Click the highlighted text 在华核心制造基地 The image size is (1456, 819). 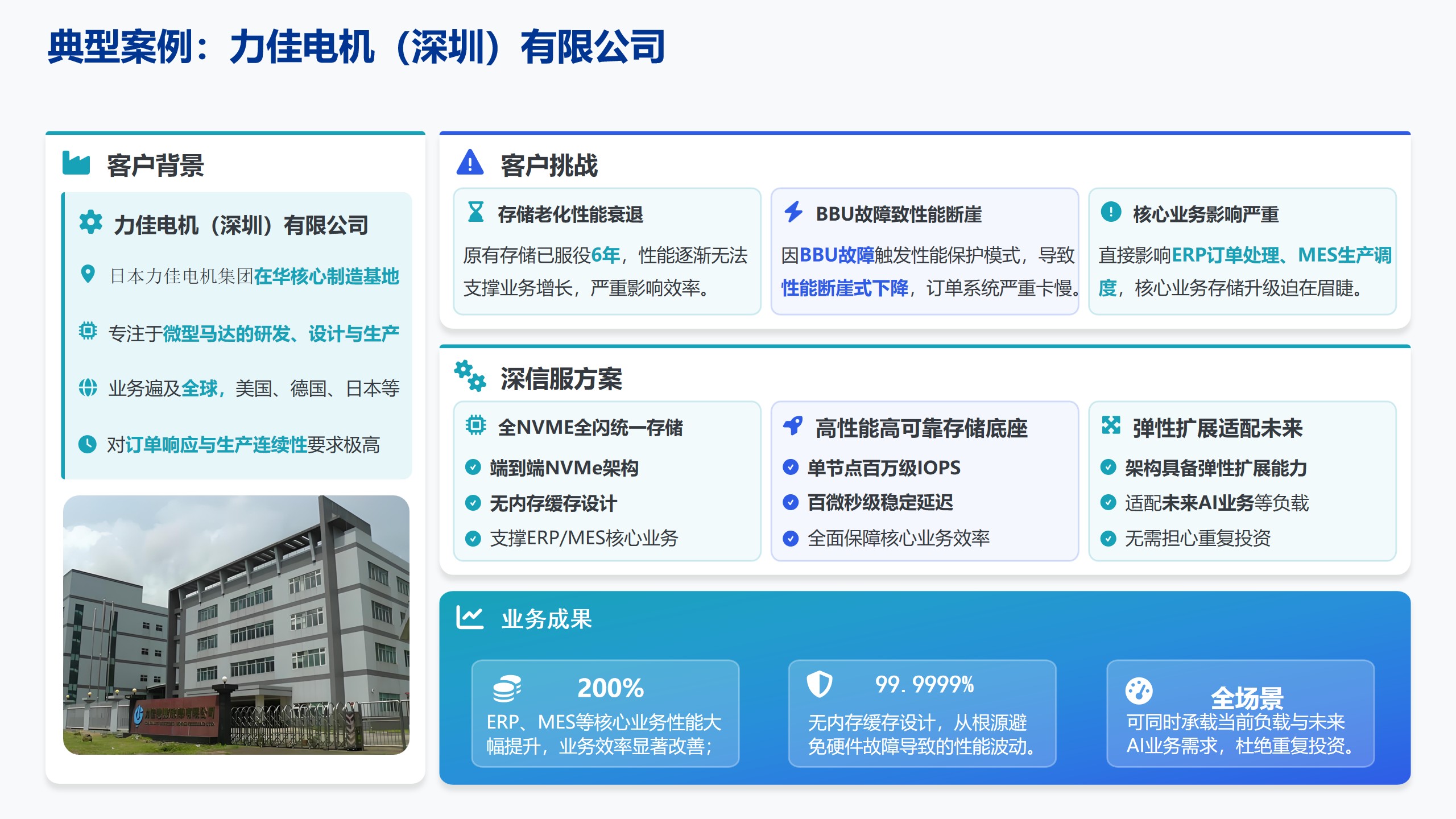point(326,276)
